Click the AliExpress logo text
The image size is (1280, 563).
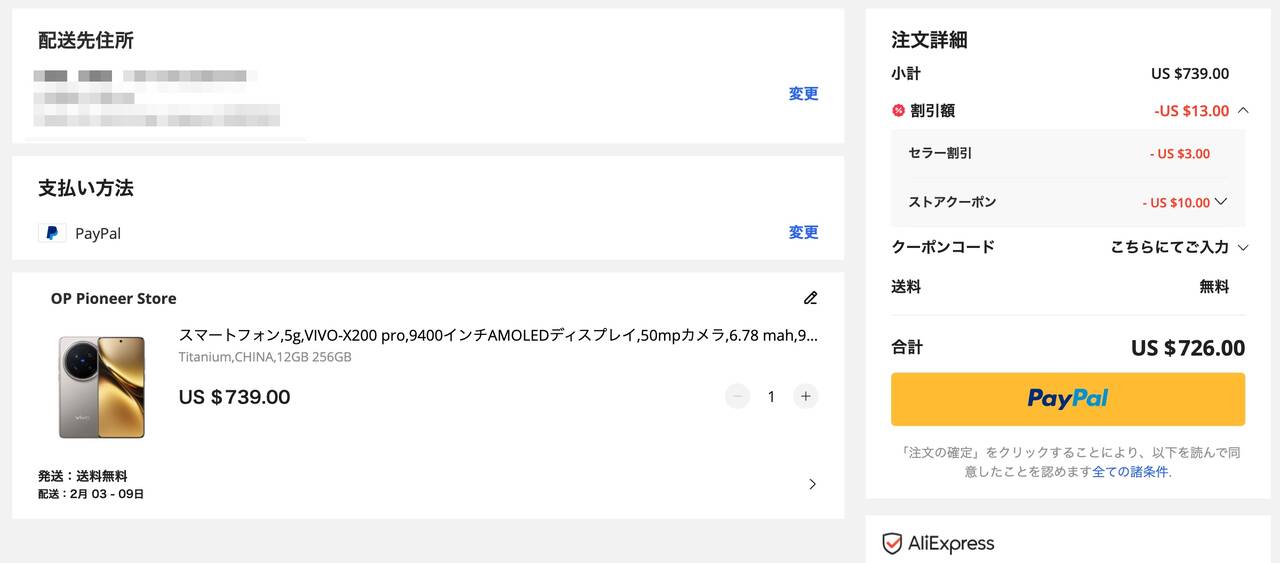click(x=950, y=544)
